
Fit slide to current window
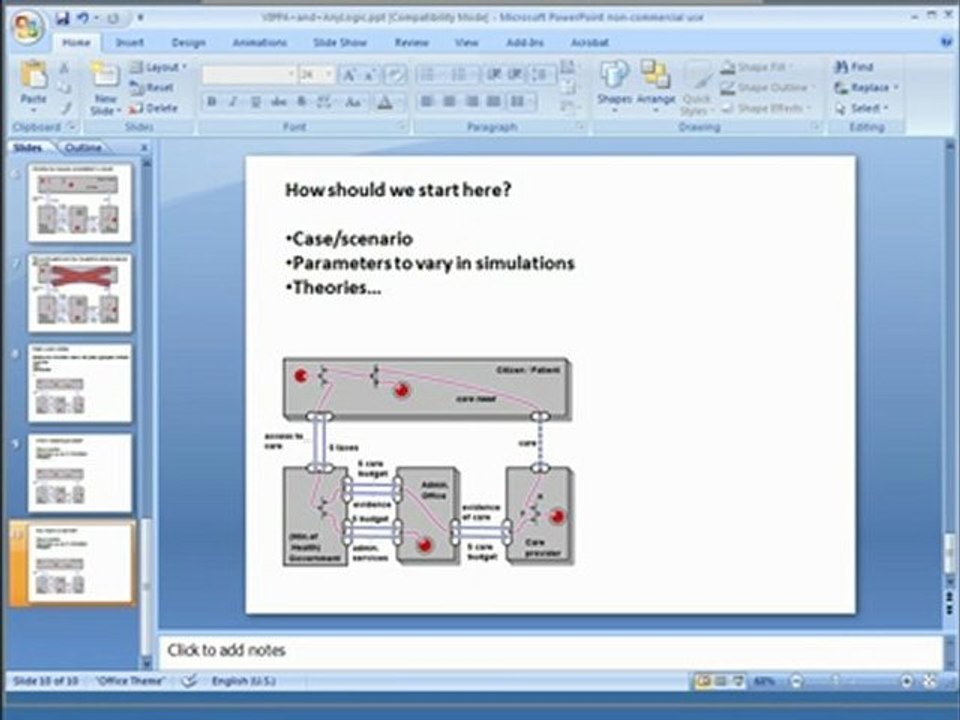[x=930, y=681]
